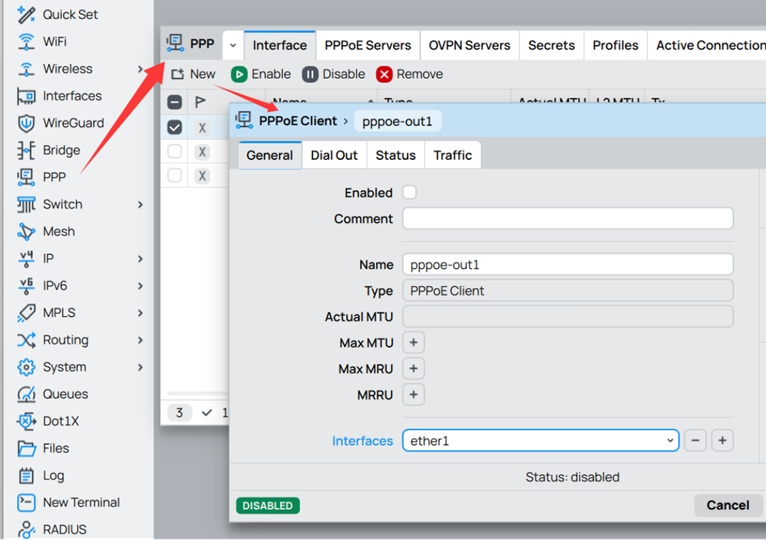Click New to add an interface

(193, 74)
